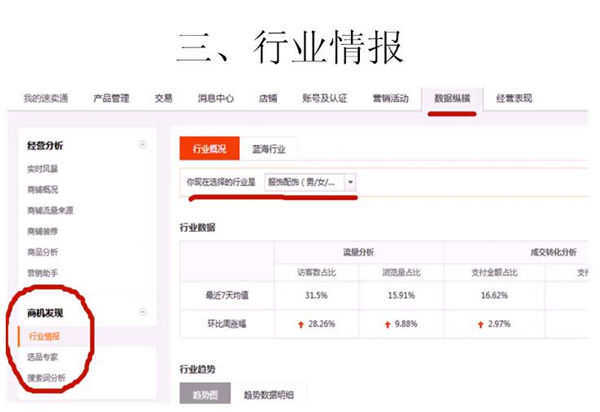The height and width of the screenshot is (412, 600).
Task: Open the 交易 tab
Action: [x=163, y=98]
